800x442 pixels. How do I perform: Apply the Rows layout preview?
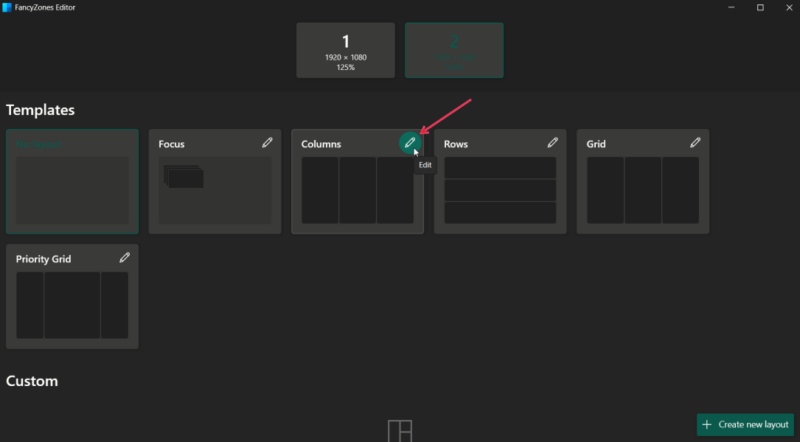pos(500,190)
